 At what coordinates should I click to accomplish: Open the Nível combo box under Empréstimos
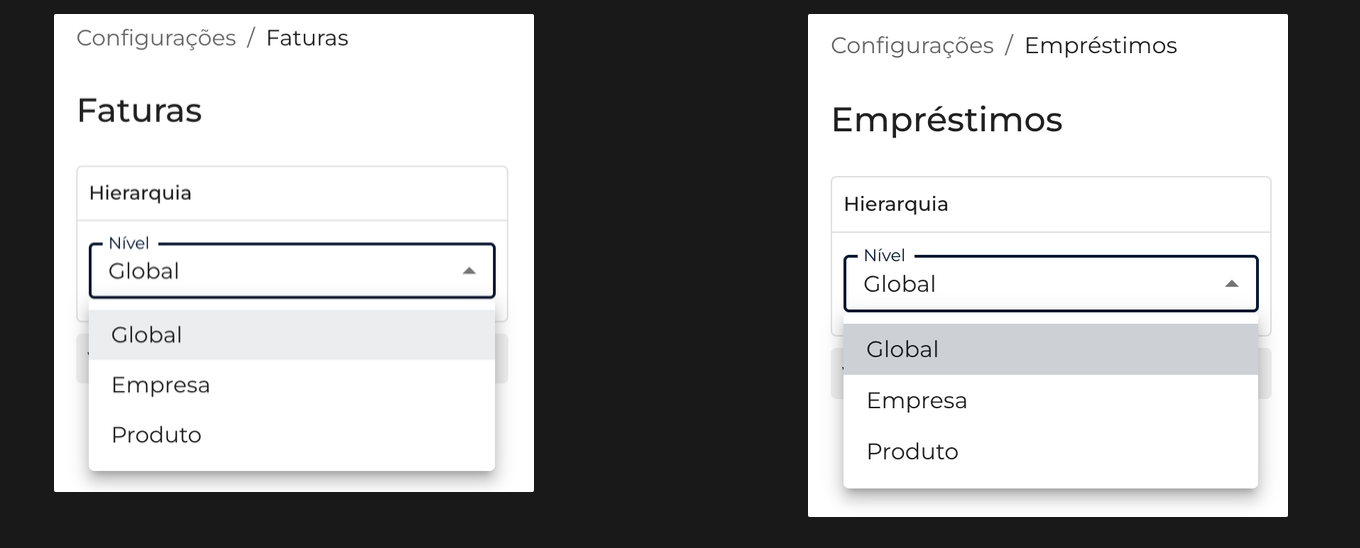1040,284
